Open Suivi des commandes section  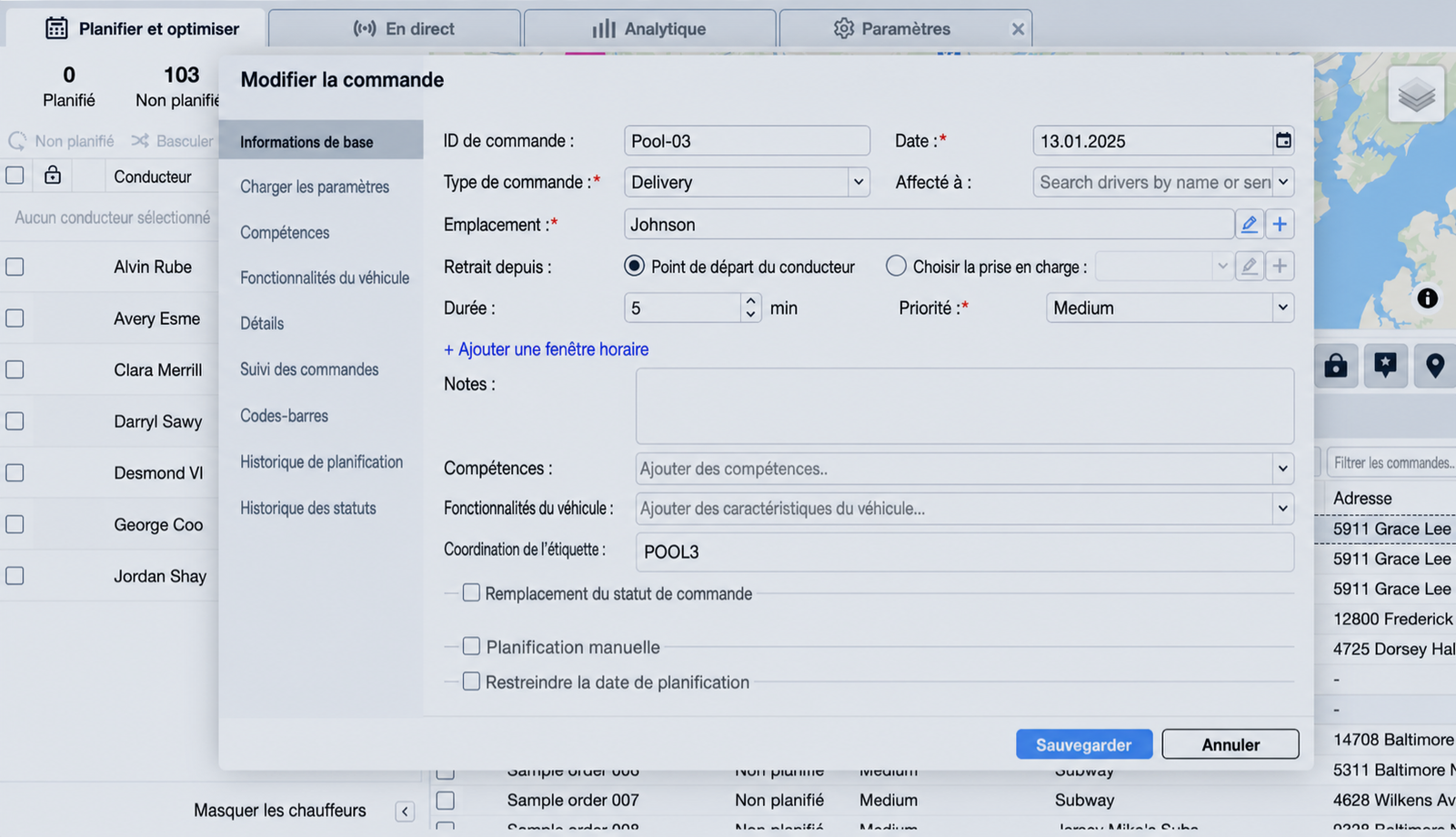pyautogui.click(x=309, y=369)
